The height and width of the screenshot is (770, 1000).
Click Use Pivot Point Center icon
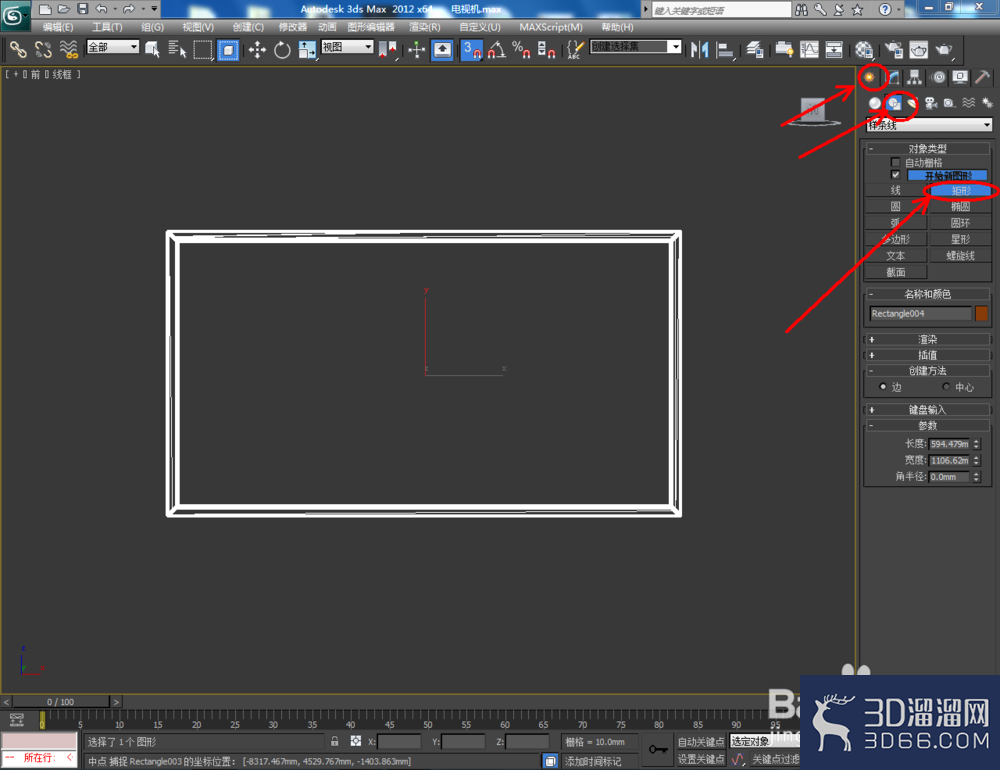coord(387,49)
